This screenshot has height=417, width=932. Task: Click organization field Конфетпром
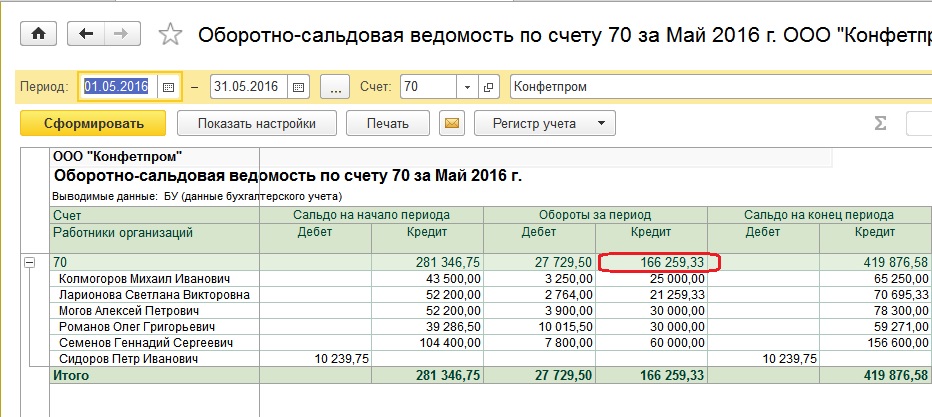pyautogui.click(x=721, y=87)
